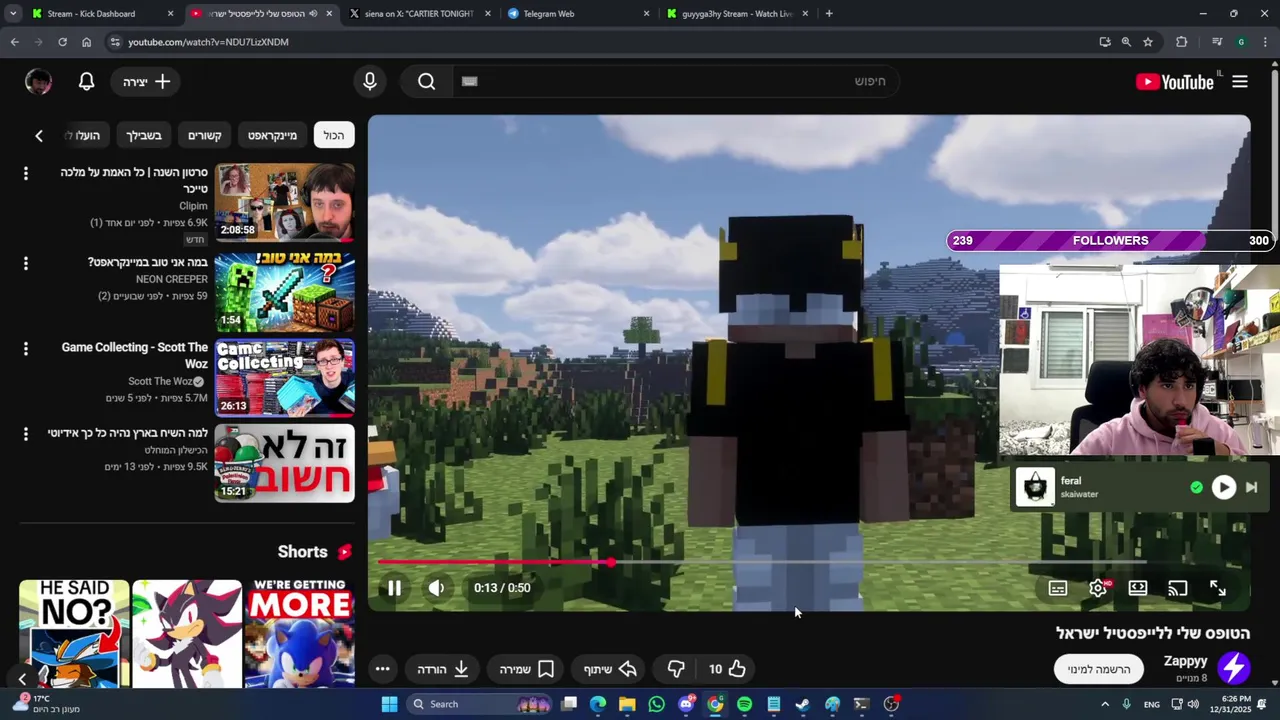Image resolution: width=1280 pixels, height=720 pixels.
Task: Open more actions ellipsis under video
Action: (x=382, y=669)
